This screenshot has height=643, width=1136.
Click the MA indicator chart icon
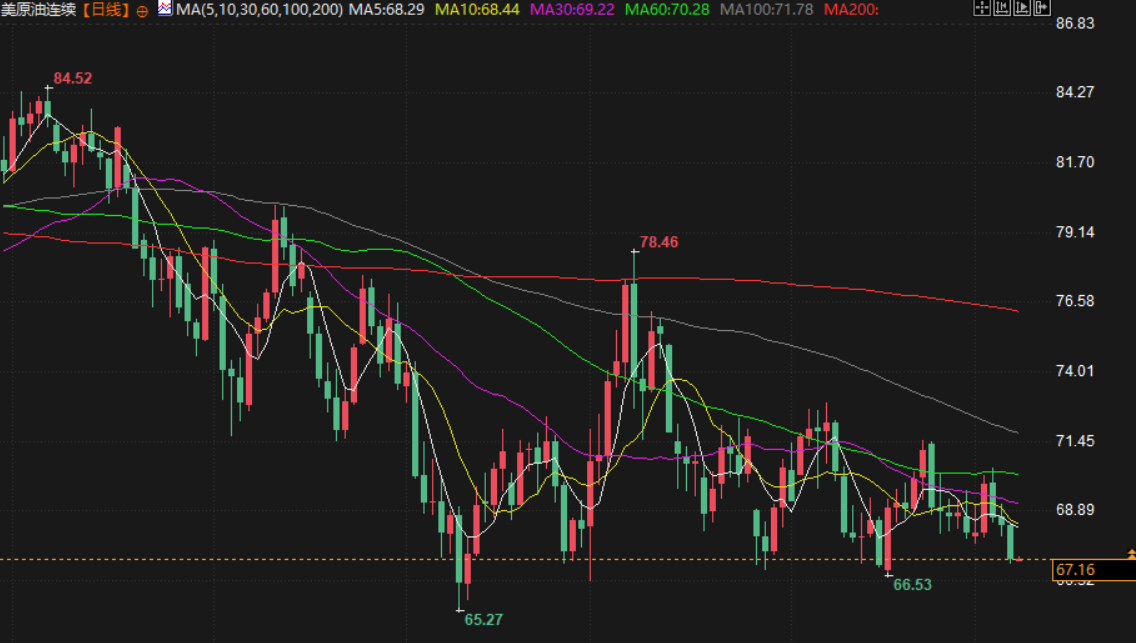165,9
